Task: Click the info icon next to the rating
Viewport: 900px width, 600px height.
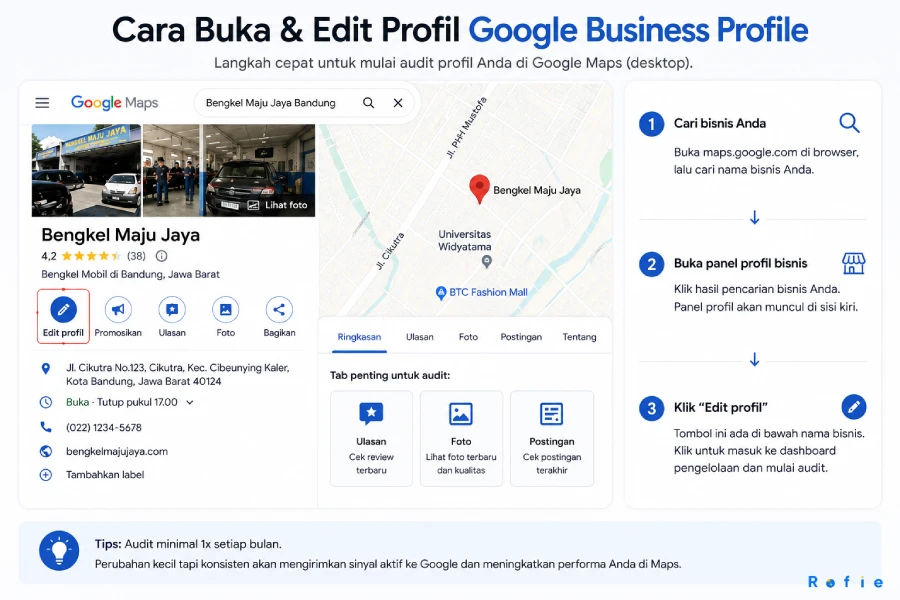Action: [162, 256]
